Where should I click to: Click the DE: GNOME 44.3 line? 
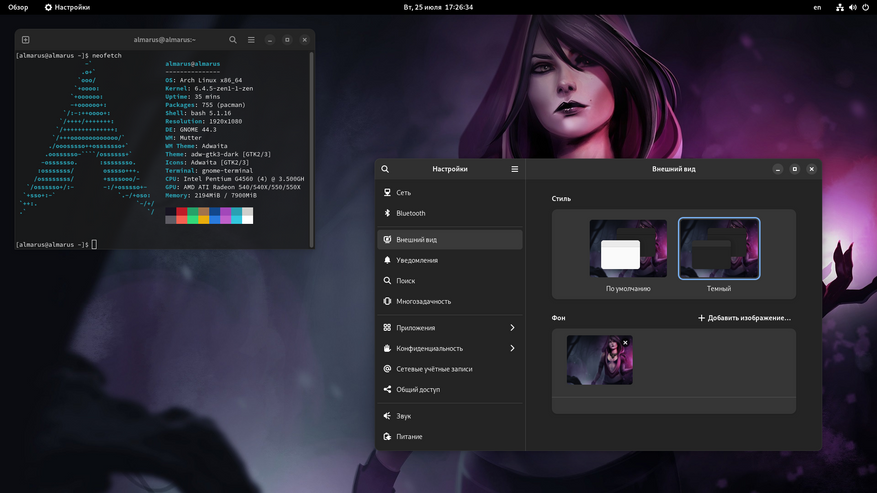[x=191, y=129]
